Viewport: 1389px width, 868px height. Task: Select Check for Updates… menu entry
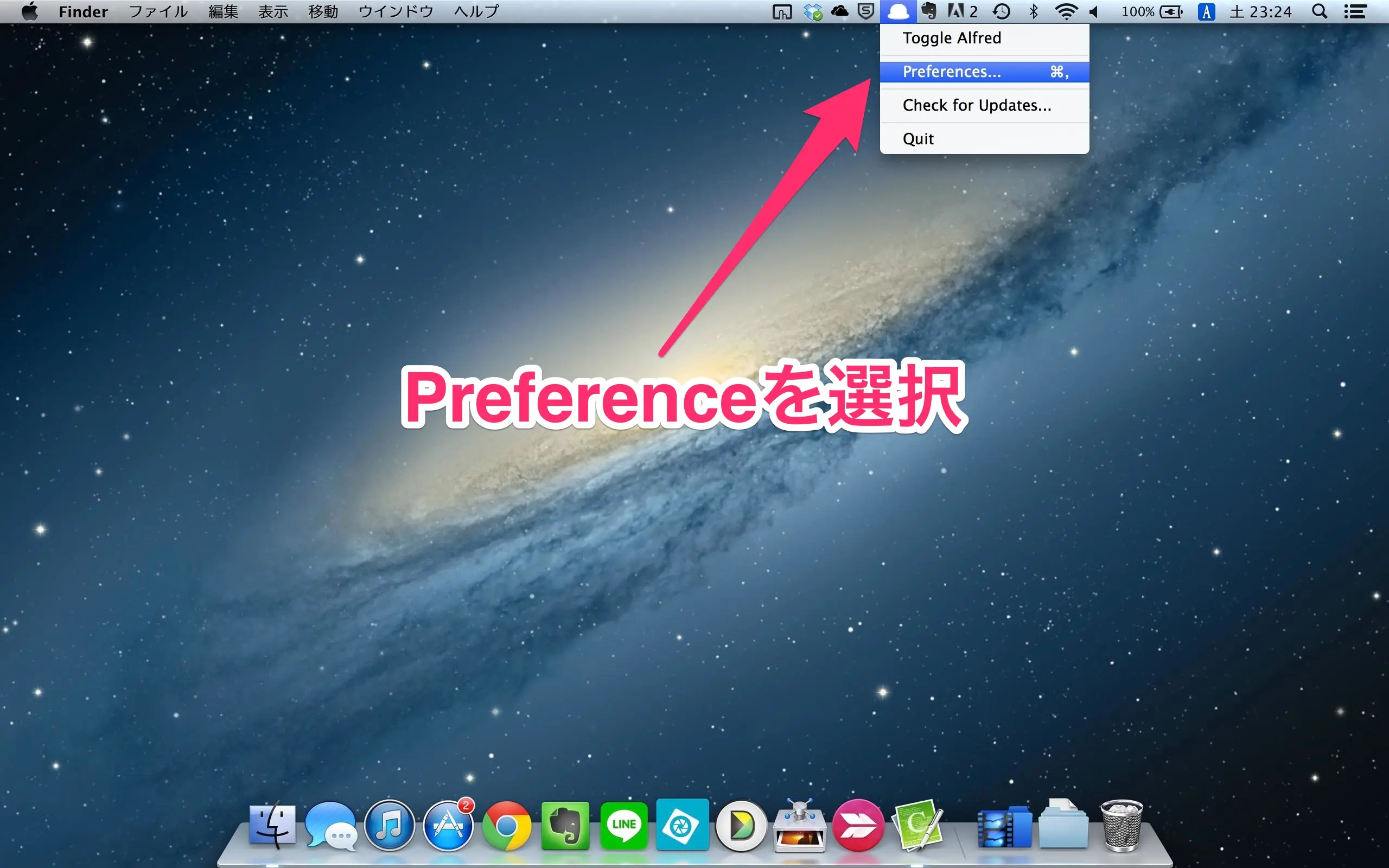point(984,105)
